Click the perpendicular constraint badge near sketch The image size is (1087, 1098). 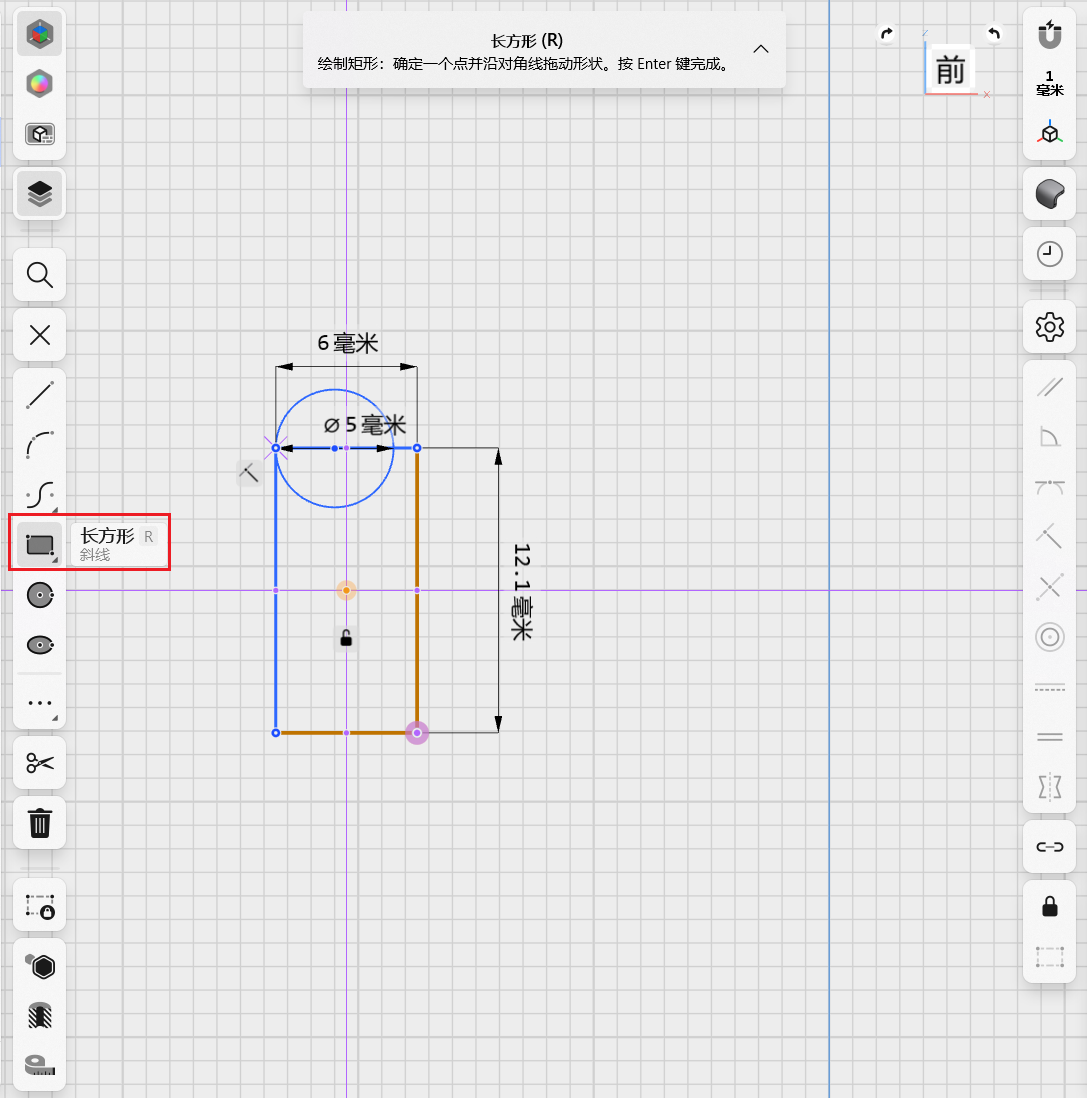coord(249,473)
